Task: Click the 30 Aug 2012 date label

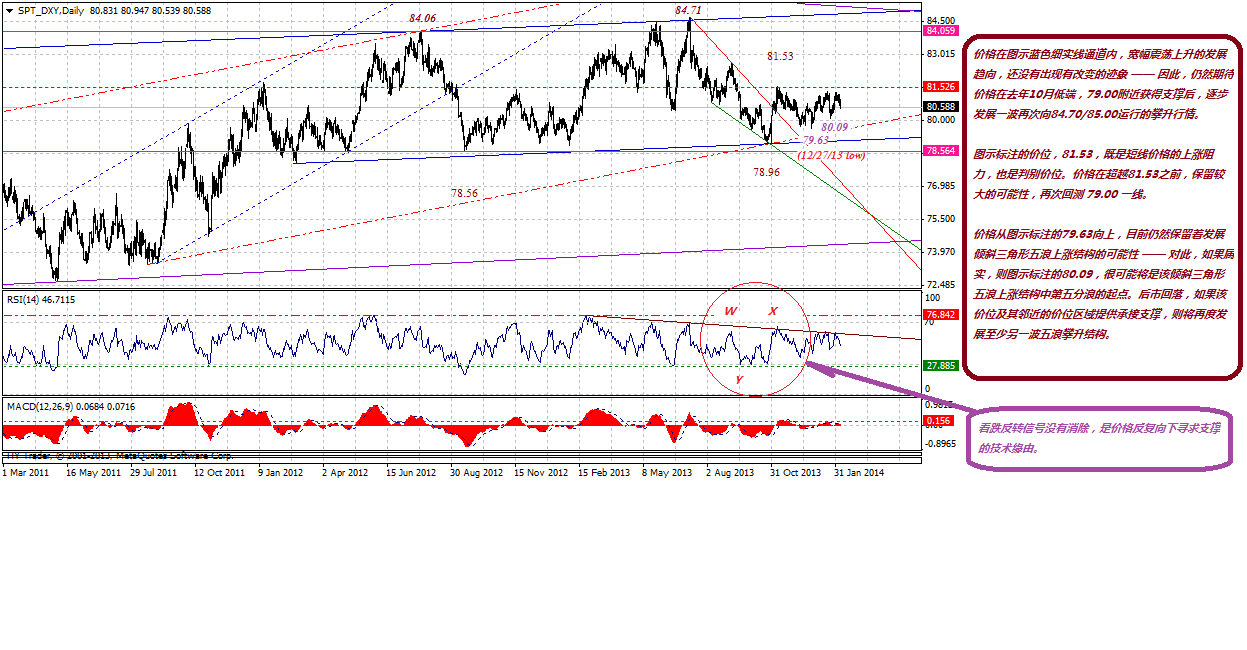Action: pos(477,472)
